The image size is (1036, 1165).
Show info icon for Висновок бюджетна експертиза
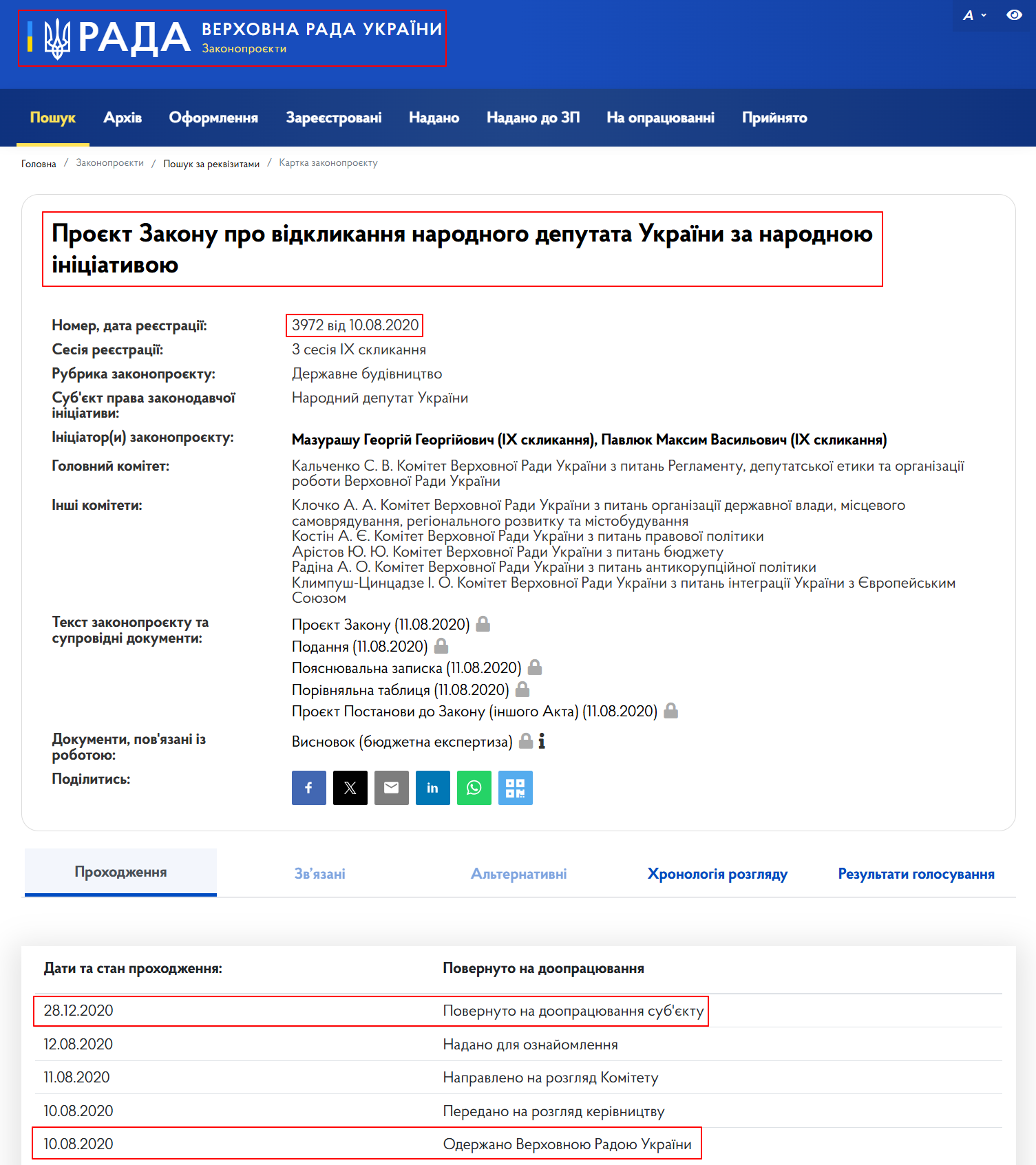click(542, 741)
